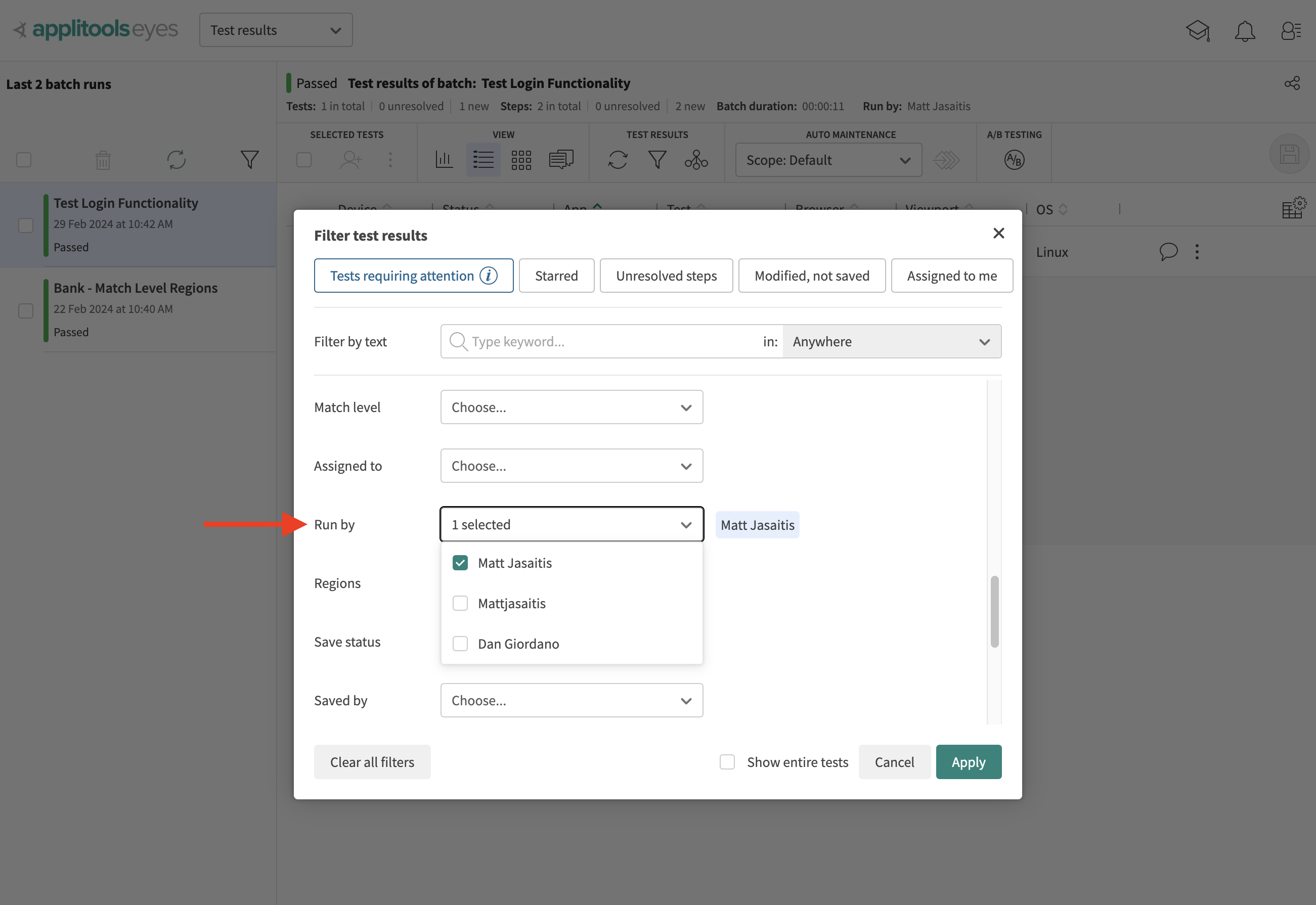1316x905 pixels.
Task: Click Clear all filters button
Action: 372,761
